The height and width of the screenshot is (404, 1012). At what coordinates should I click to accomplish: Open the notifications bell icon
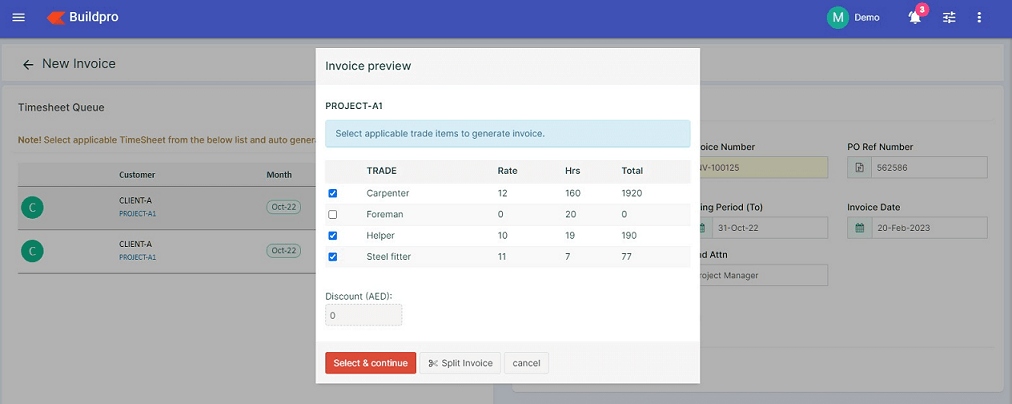tap(915, 17)
